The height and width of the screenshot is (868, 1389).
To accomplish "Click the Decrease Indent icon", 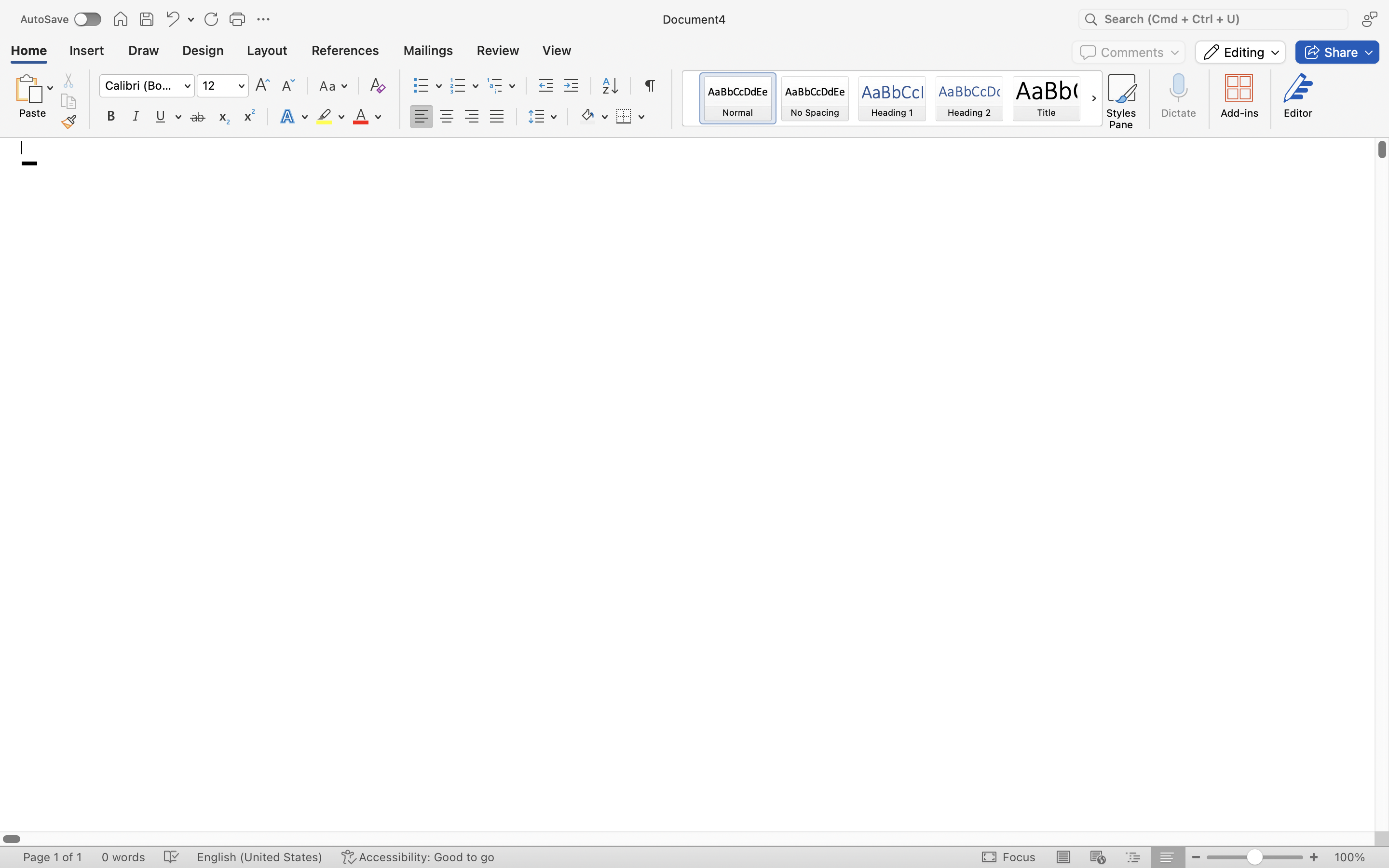I will point(545,85).
